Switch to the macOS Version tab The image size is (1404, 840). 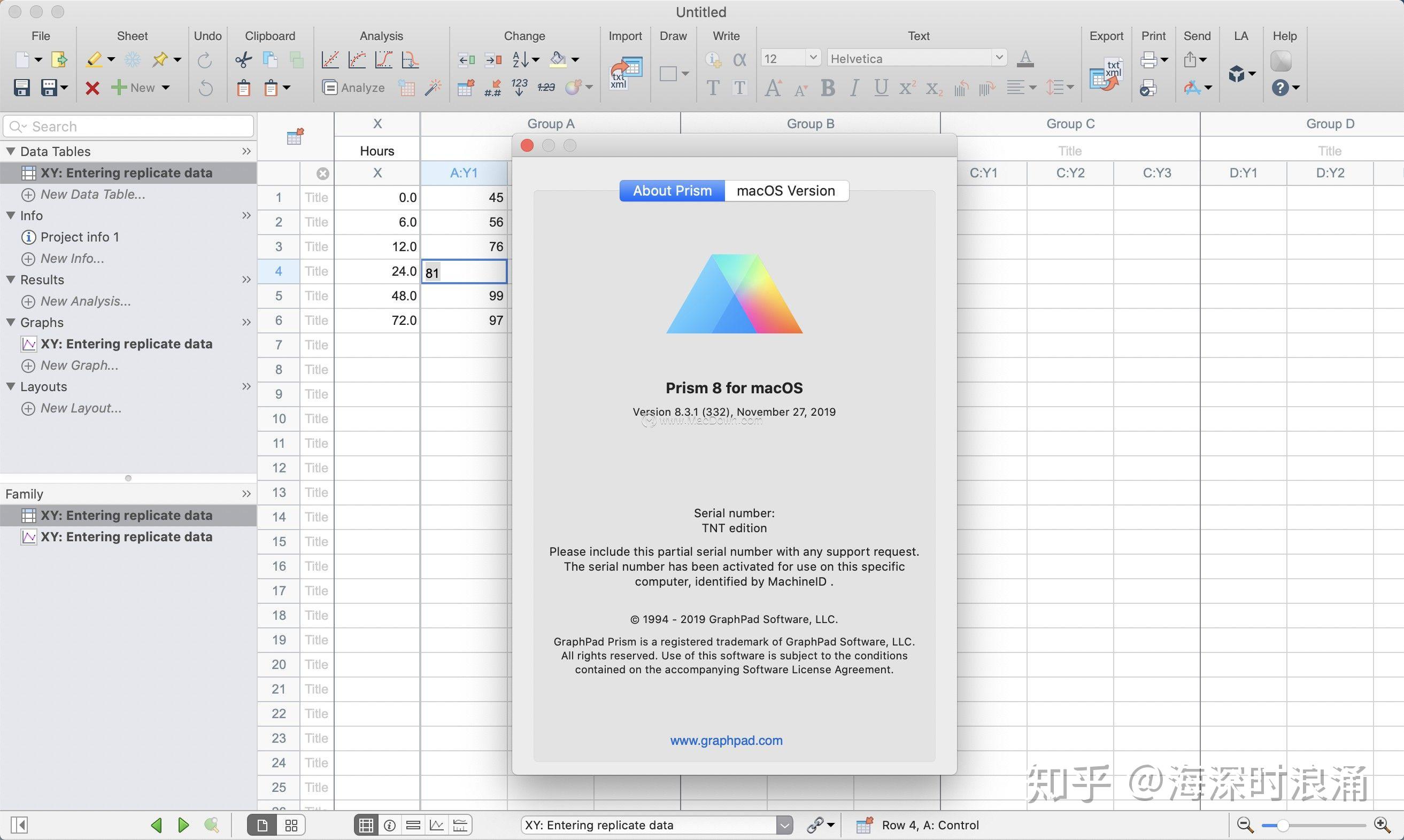(x=785, y=191)
